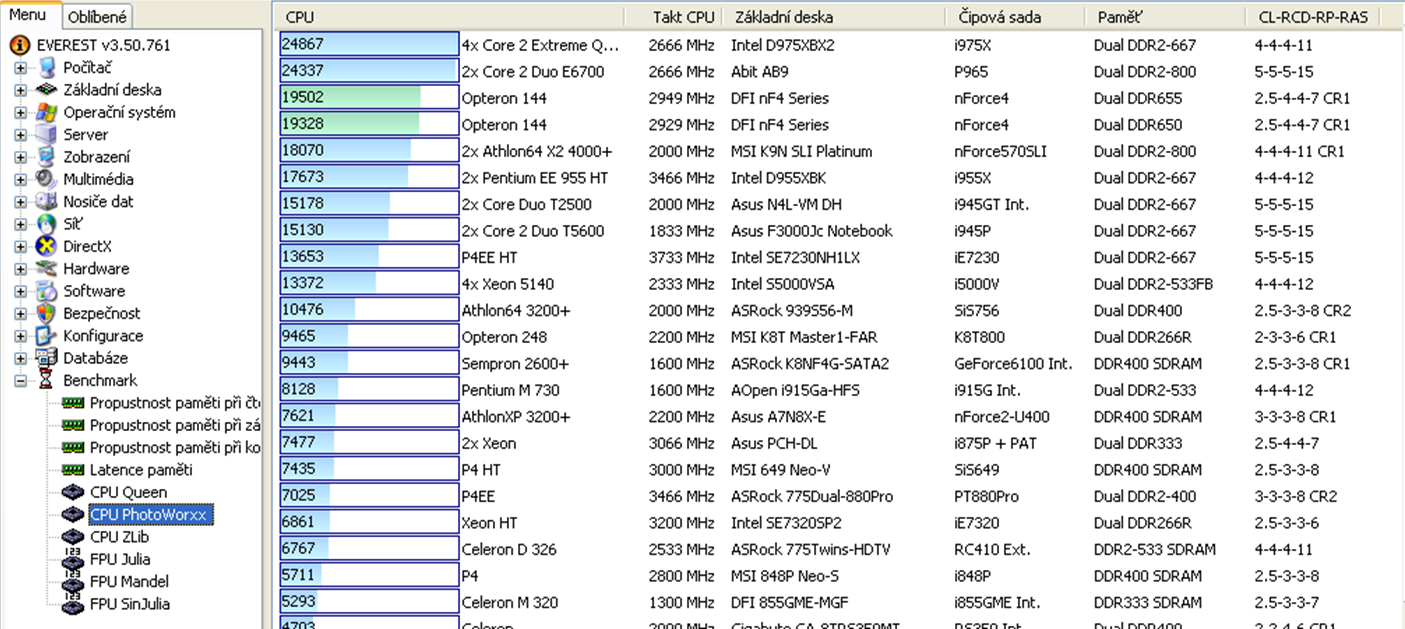Expand the Operační systém tree node

coord(20,113)
